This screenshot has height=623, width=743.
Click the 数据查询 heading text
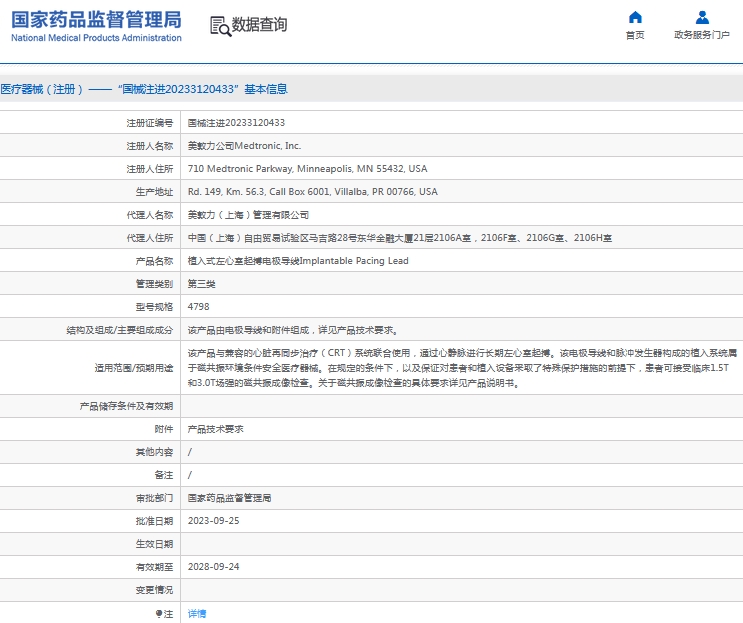(x=259, y=25)
